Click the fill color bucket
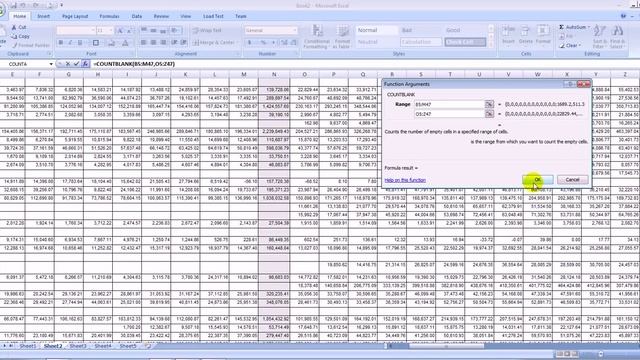 (111, 42)
